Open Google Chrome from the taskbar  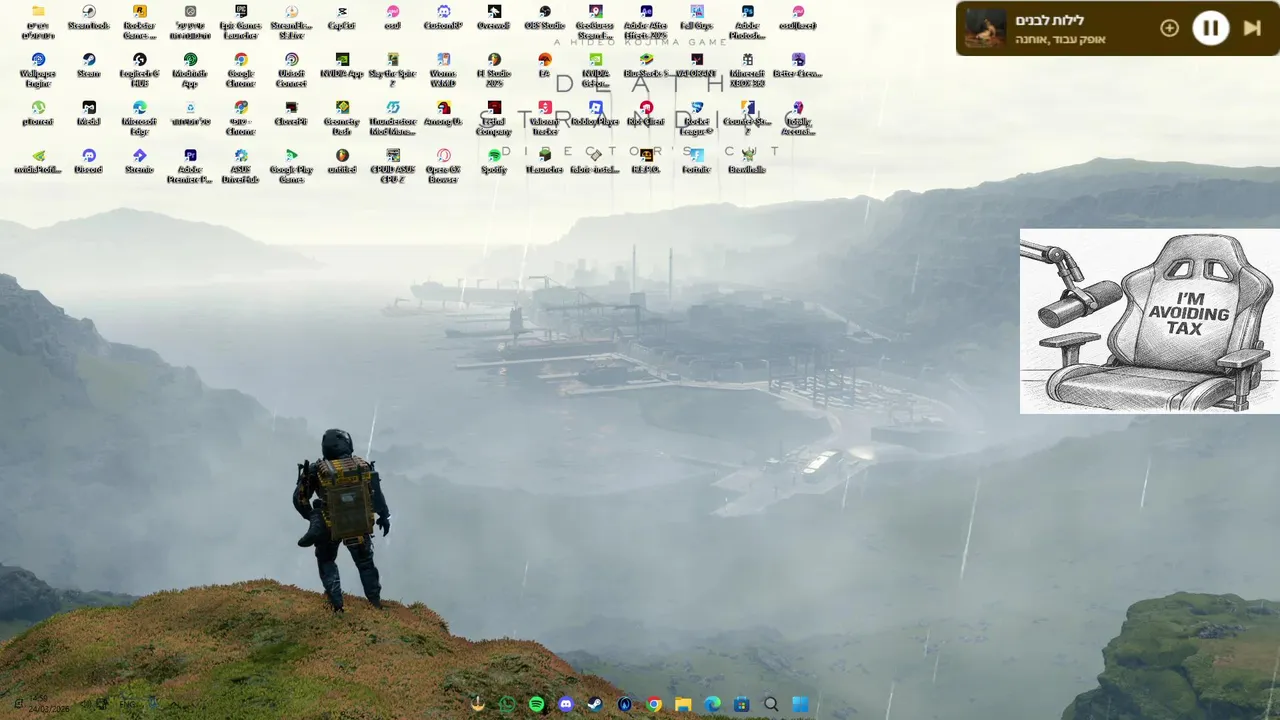point(654,704)
